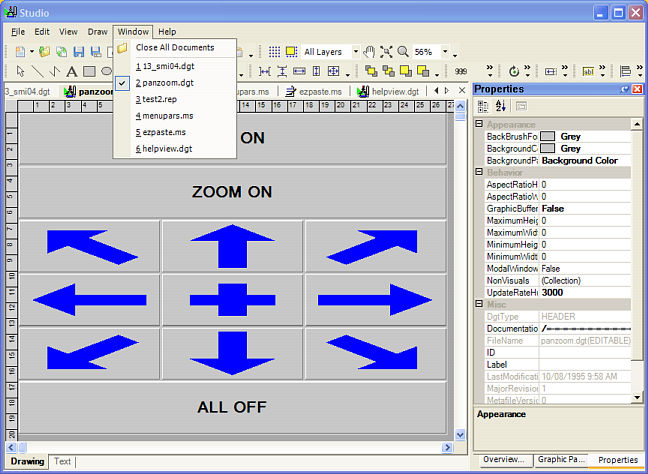Select the diagonal line drawing tool
The width and height of the screenshot is (648, 474).
(x=38, y=71)
